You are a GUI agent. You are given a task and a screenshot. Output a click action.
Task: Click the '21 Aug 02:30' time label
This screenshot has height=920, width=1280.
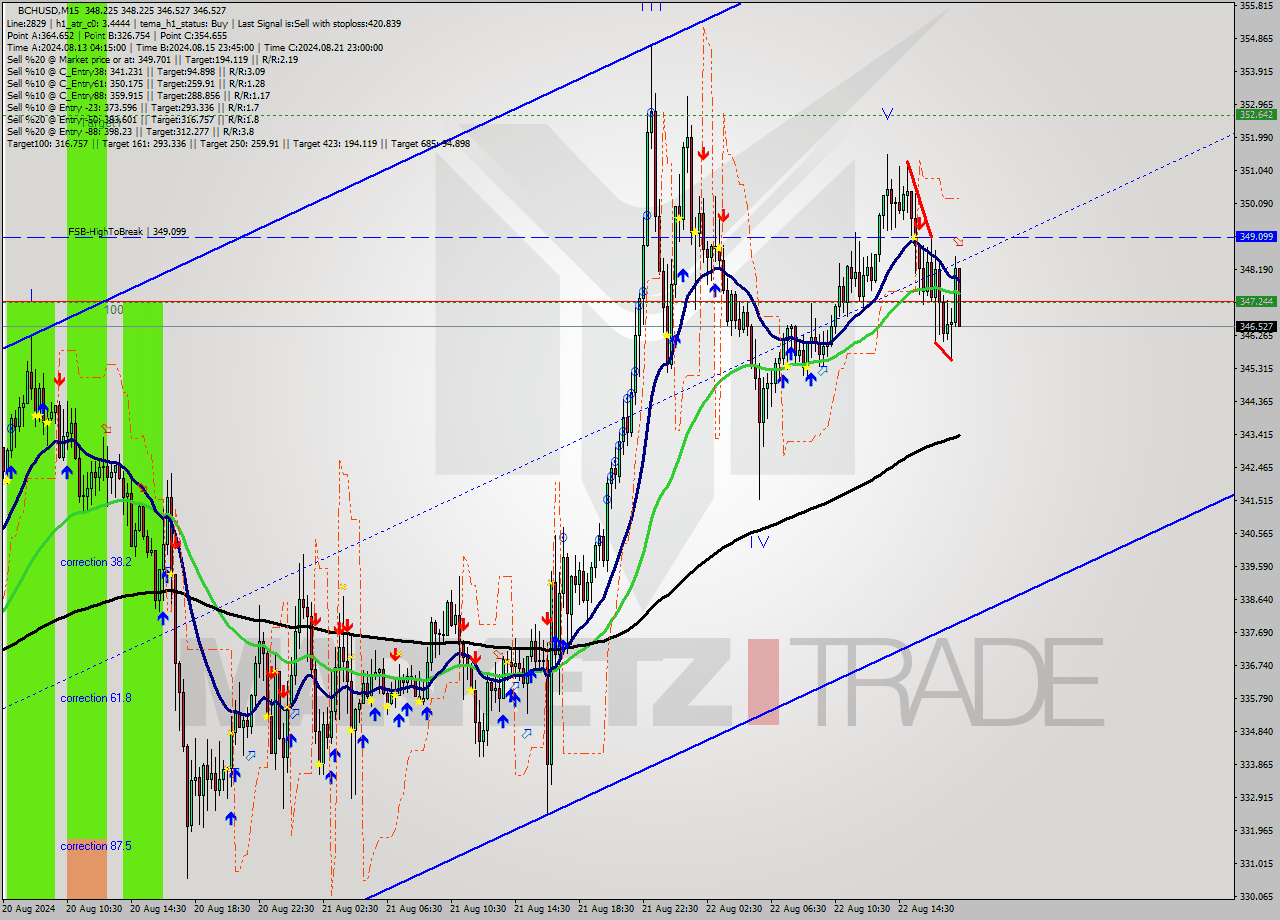coord(350,909)
